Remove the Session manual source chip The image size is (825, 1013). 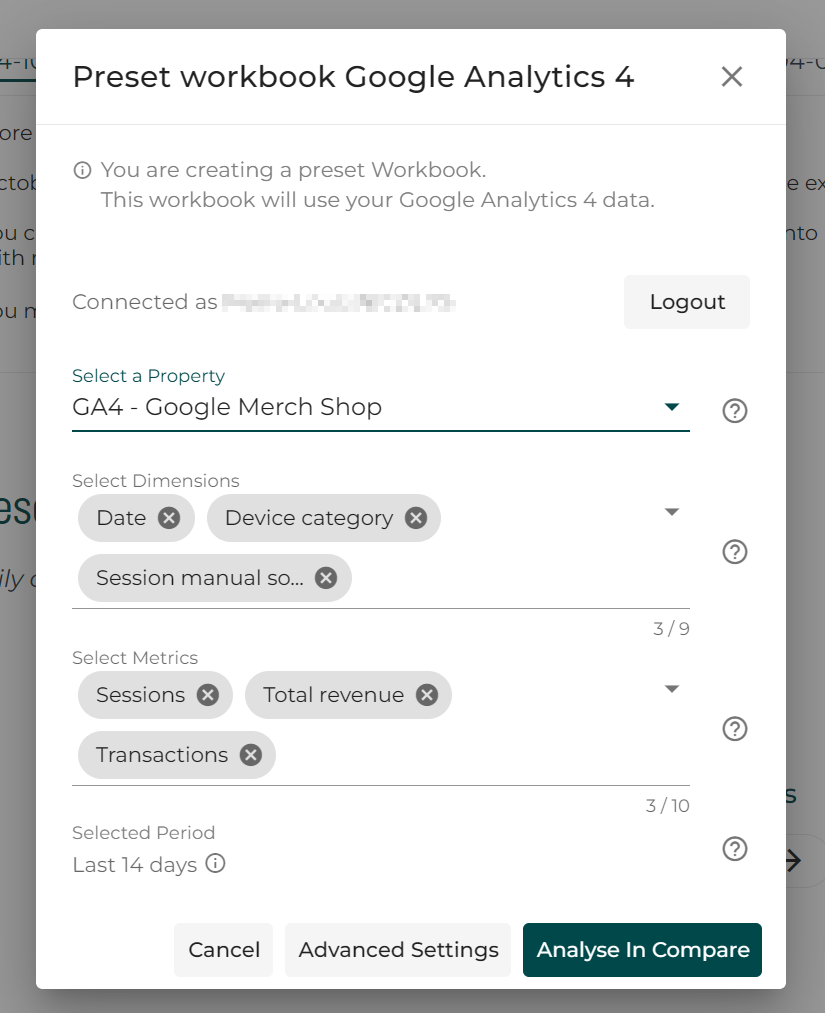(x=326, y=578)
